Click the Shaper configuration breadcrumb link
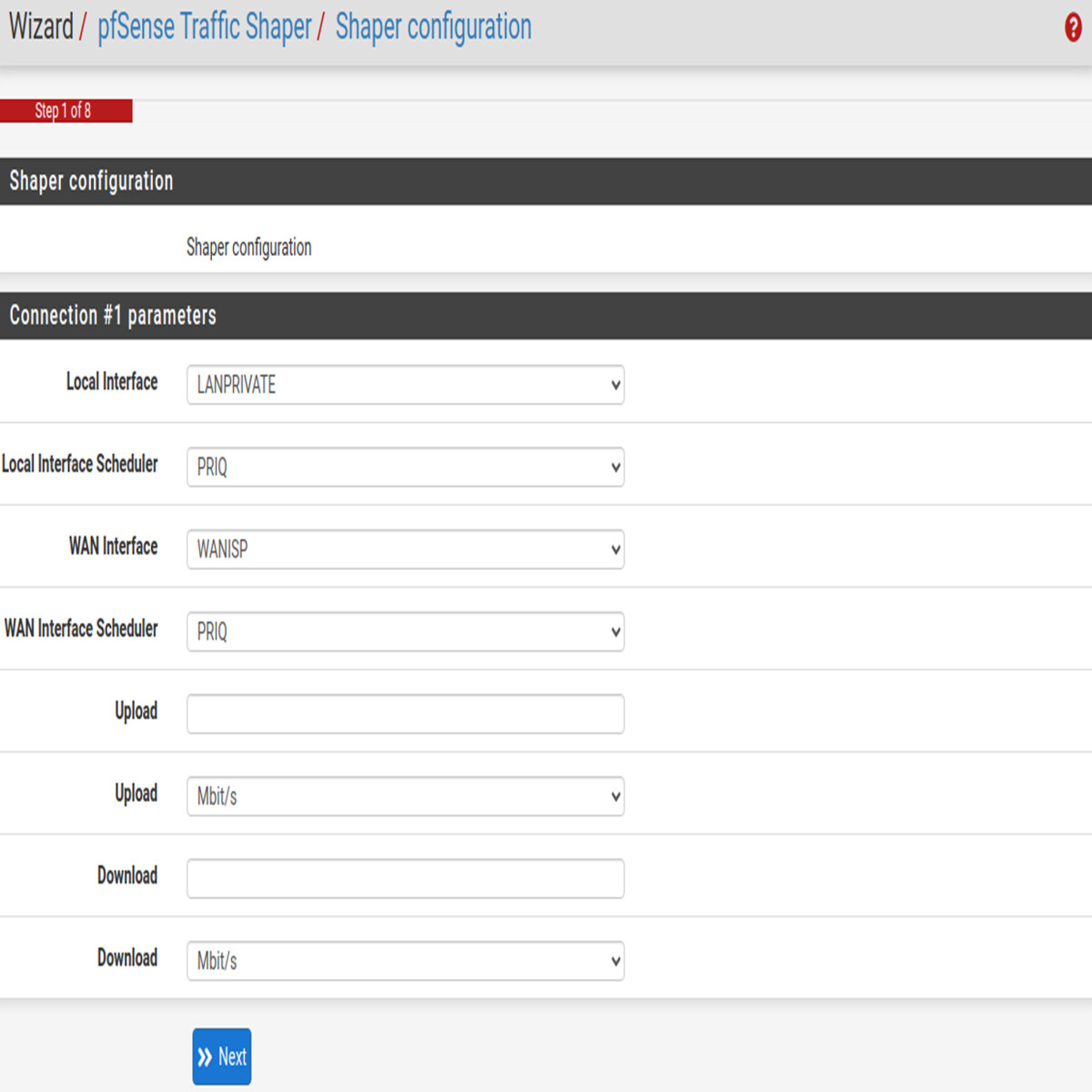 coord(433,27)
